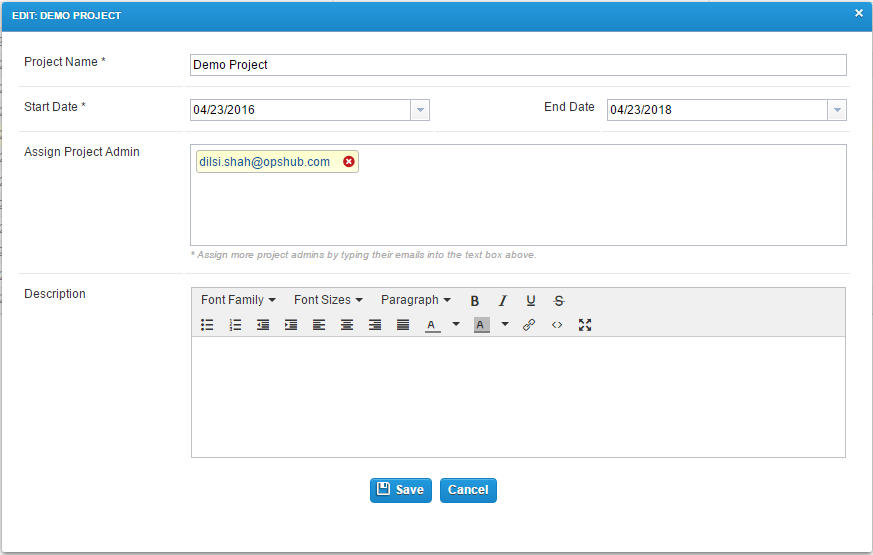Cancel editing the project
This screenshot has height=555, width=873.
pos(468,490)
